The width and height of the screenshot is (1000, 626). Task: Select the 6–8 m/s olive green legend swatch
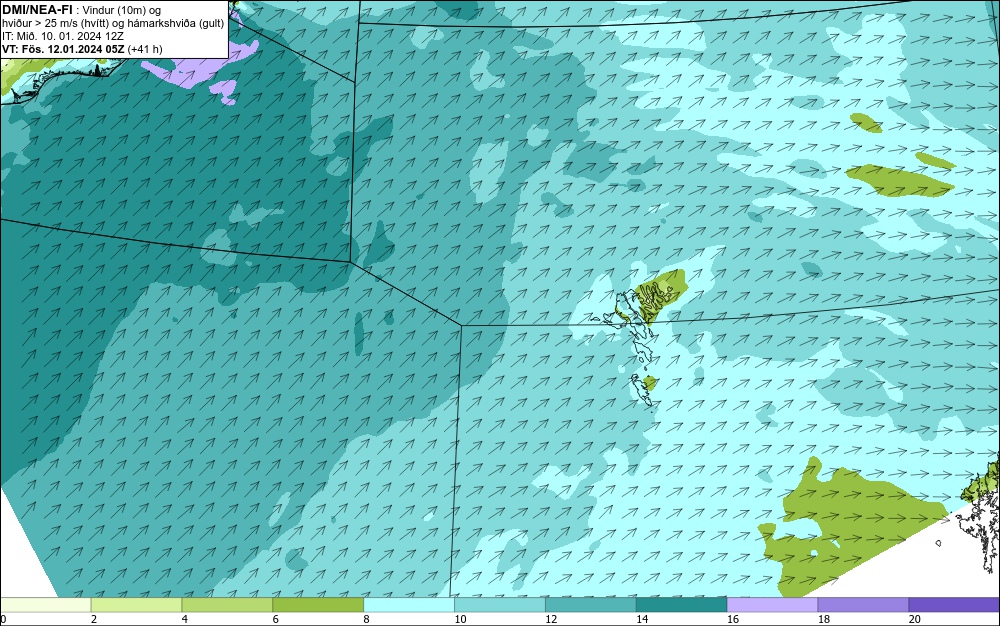point(318,604)
